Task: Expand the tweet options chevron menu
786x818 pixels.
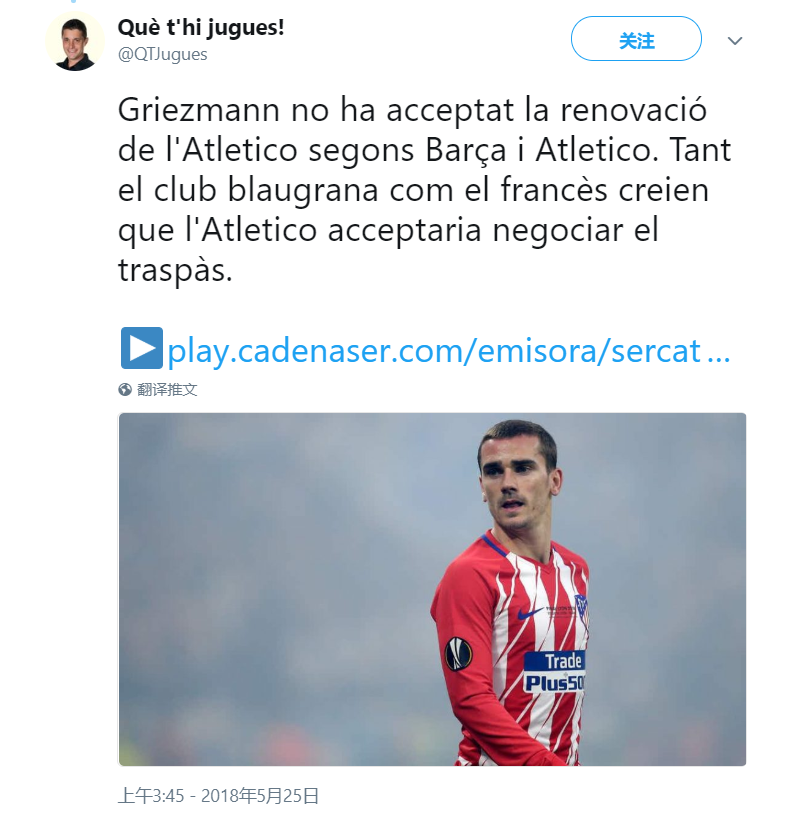Action: coord(734,41)
